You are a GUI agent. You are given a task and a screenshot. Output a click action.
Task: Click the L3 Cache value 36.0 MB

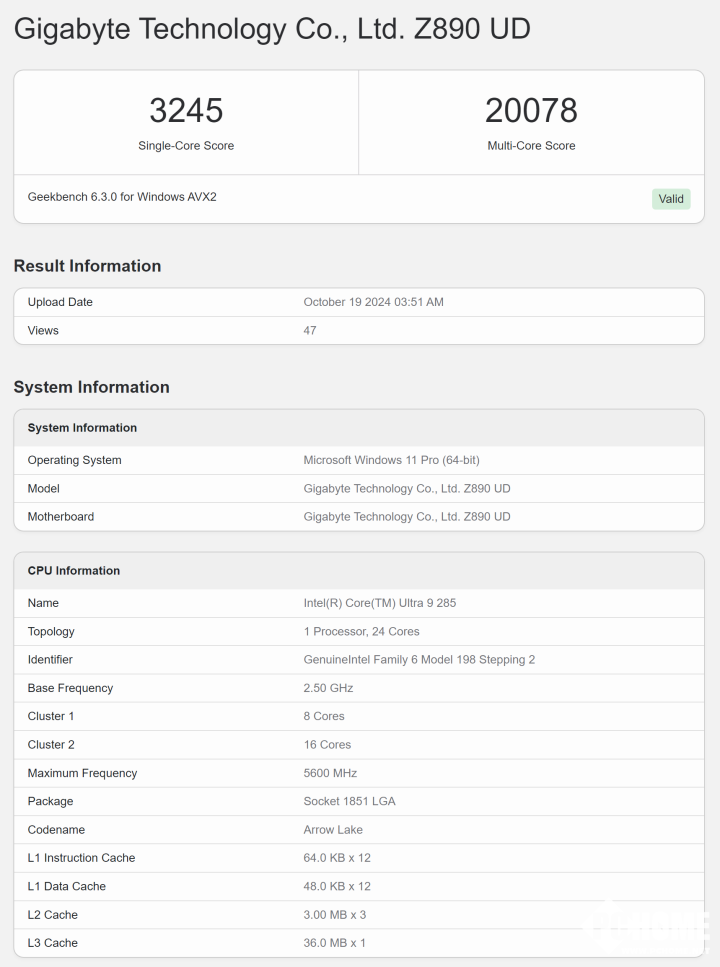(334, 943)
